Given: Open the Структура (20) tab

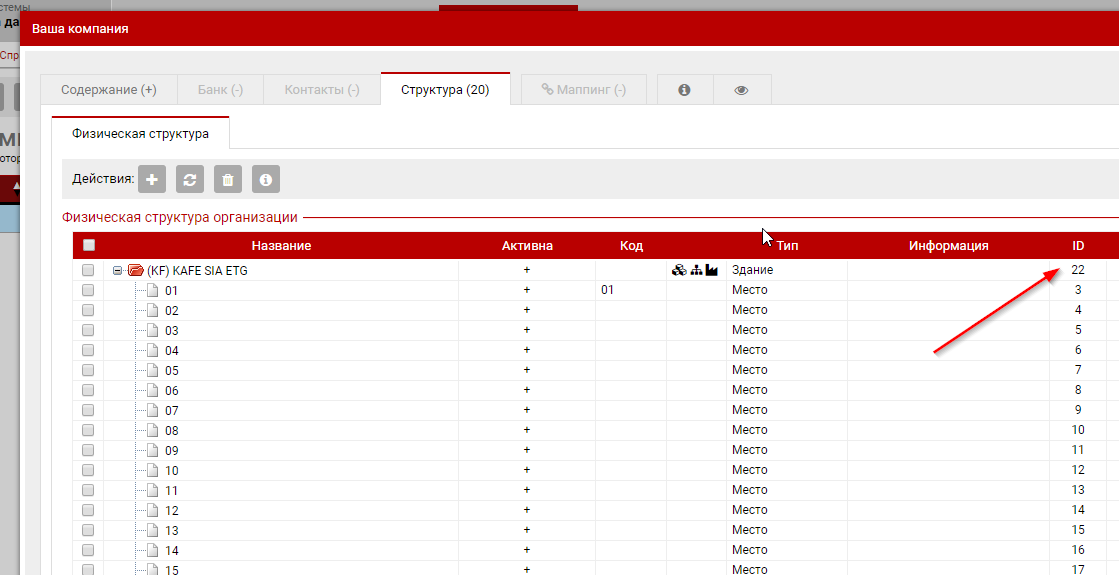Looking at the screenshot, I should pos(445,90).
